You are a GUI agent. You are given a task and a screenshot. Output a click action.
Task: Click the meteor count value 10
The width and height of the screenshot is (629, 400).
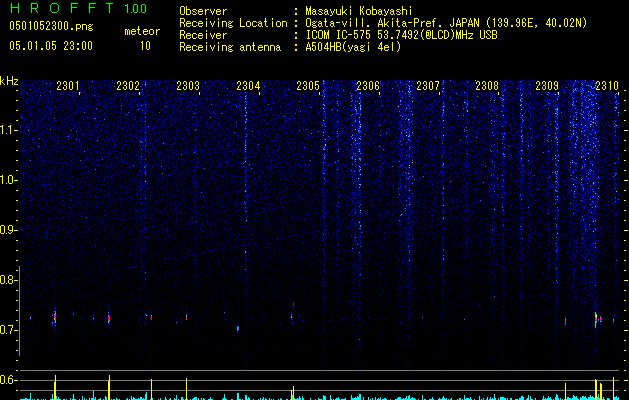[x=145, y=46]
